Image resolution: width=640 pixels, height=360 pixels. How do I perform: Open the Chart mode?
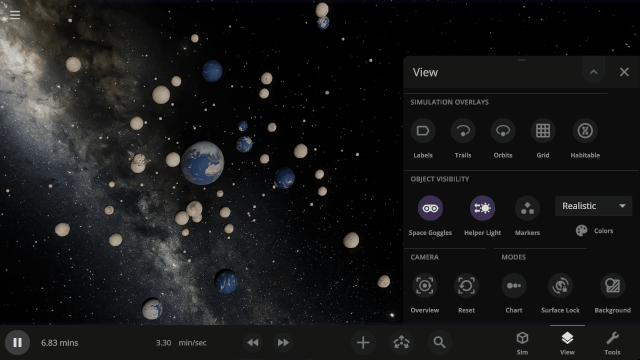pyautogui.click(x=514, y=286)
